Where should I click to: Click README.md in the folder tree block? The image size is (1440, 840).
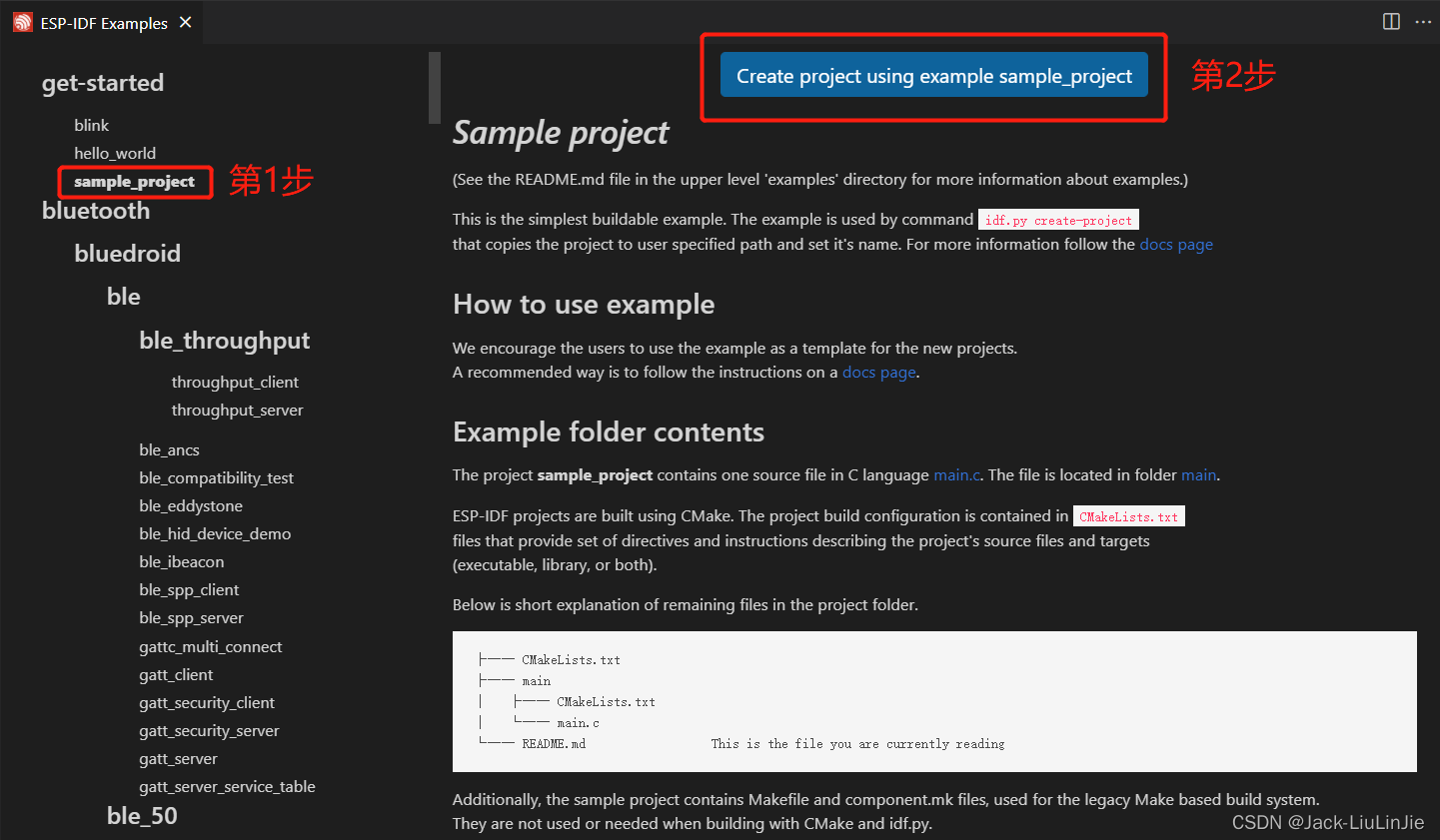tap(554, 744)
